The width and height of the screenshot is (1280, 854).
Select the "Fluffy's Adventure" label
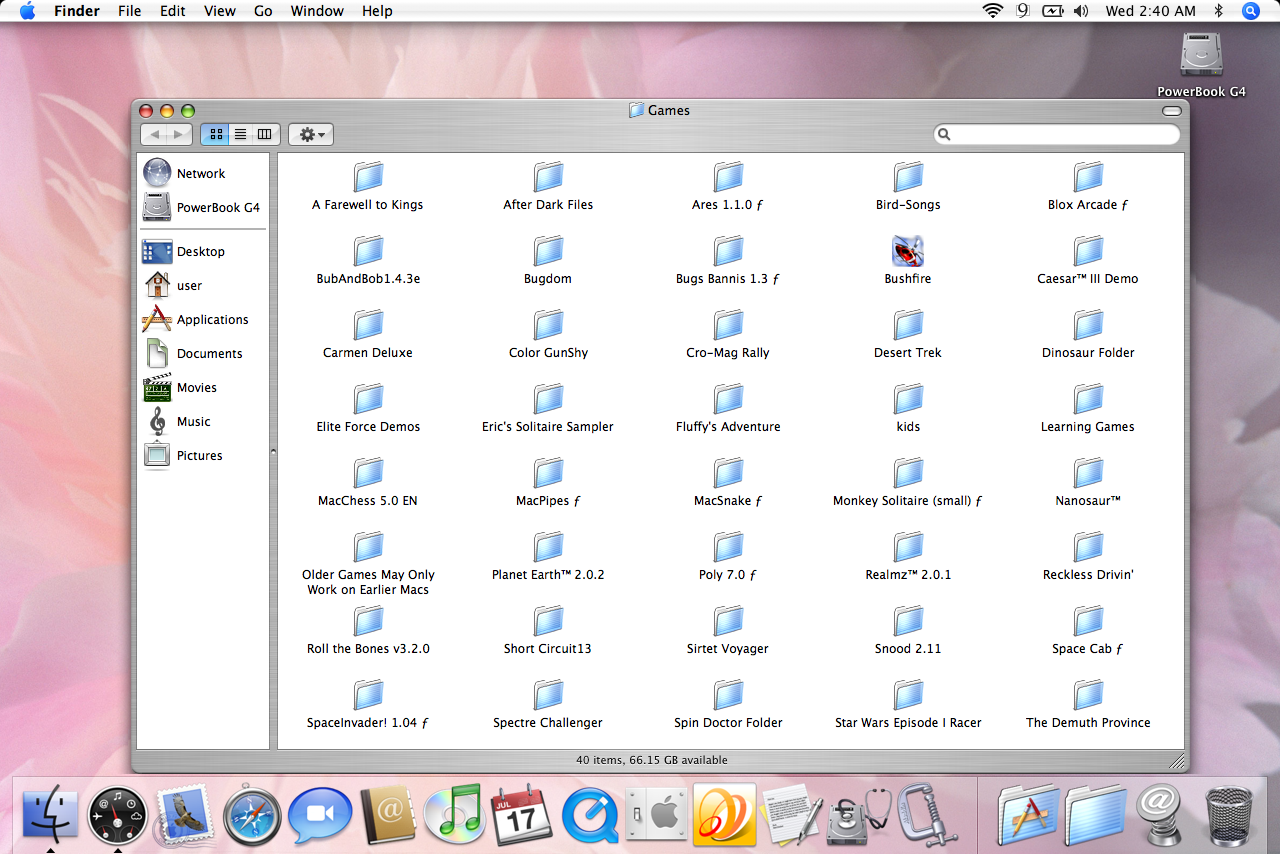click(728, 426)
